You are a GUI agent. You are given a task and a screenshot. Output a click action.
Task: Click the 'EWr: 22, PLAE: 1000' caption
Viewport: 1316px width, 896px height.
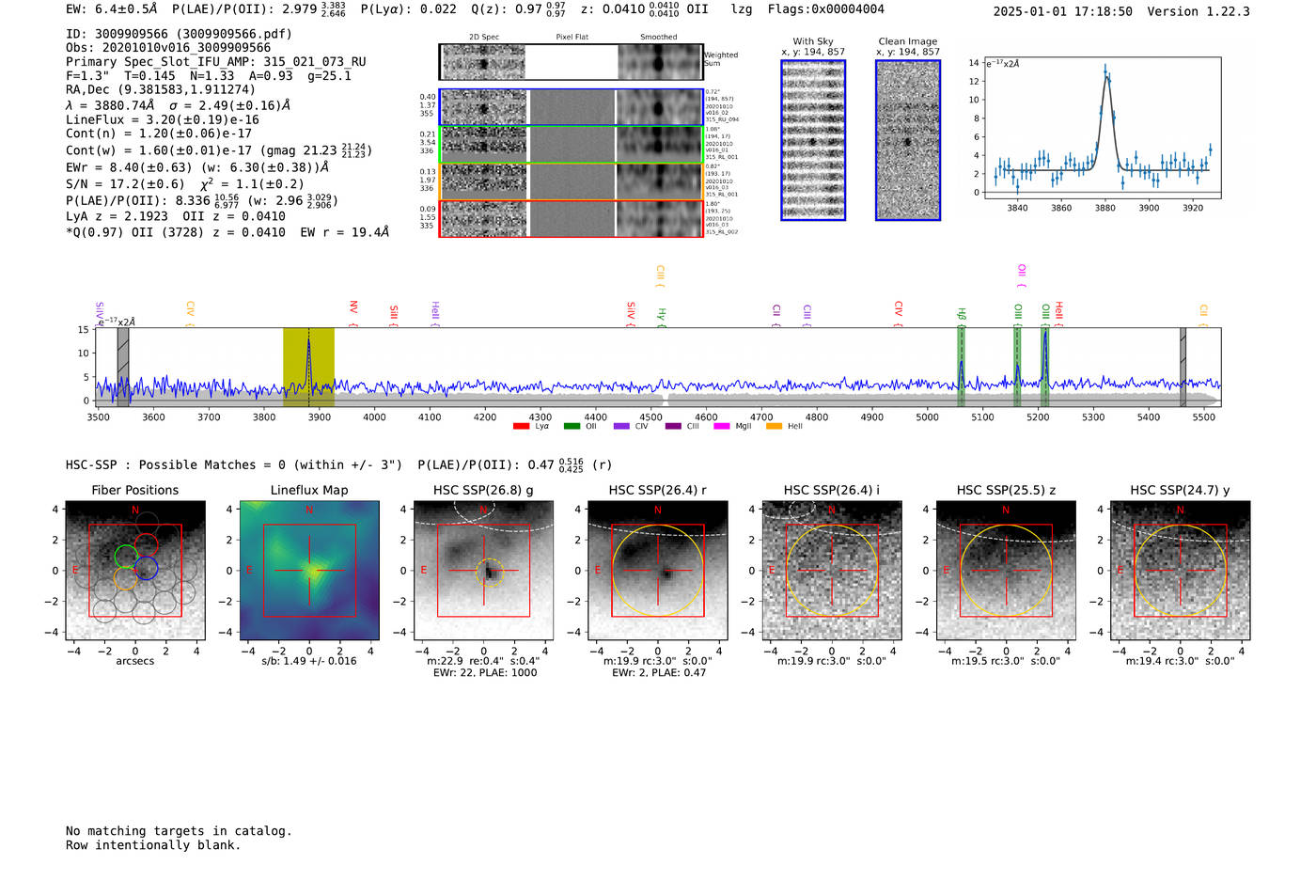(483, 673)
